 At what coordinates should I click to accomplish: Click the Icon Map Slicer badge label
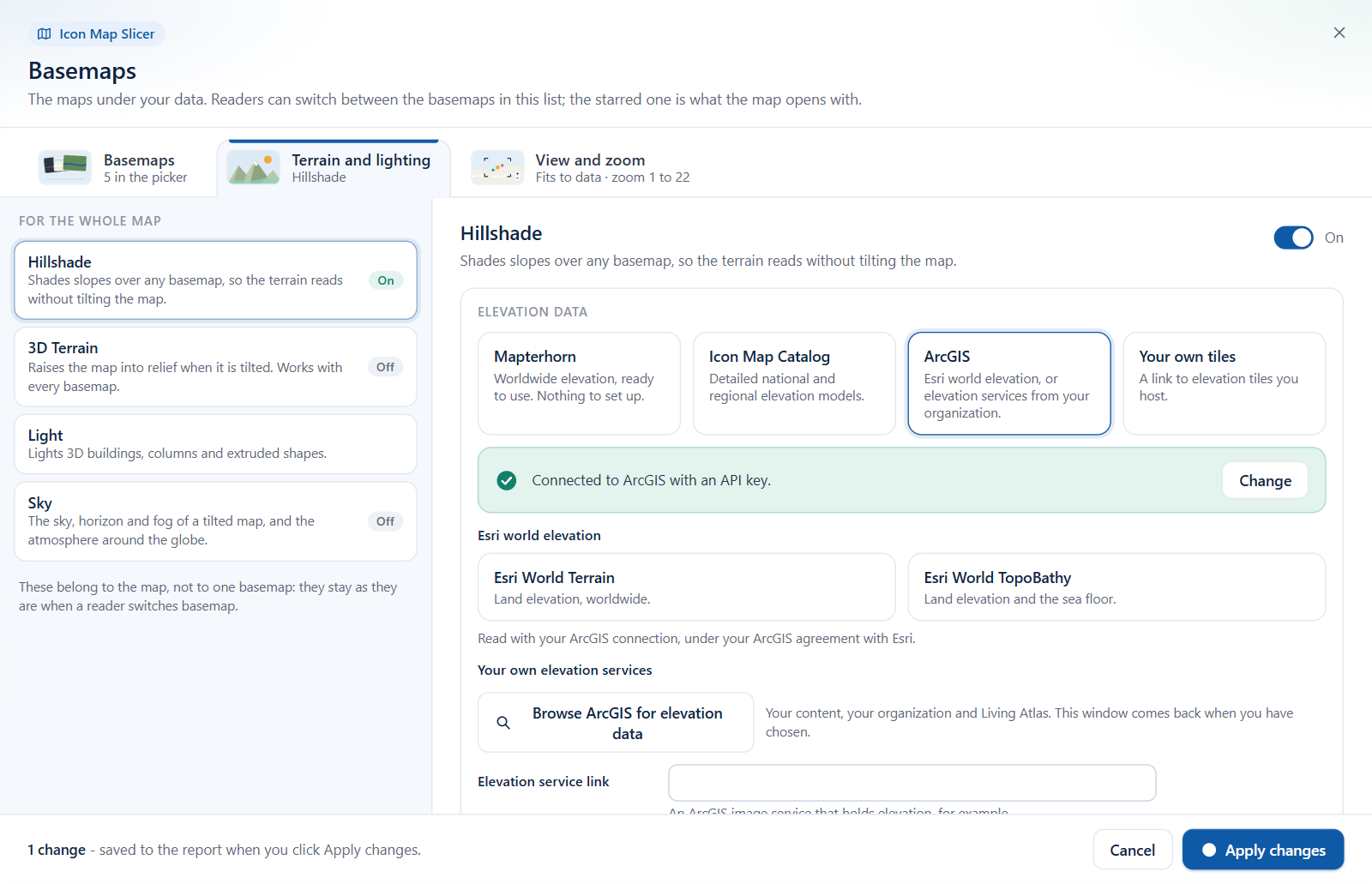pyautogui.click(x=107, y=34)
